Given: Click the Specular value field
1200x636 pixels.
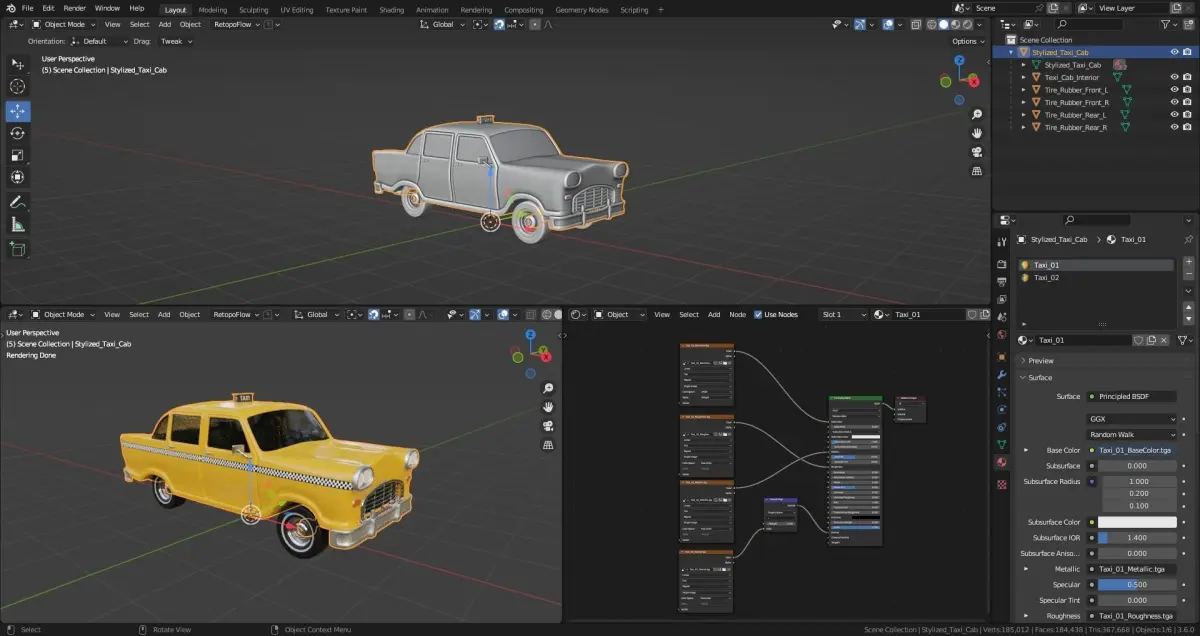Looking at the screenshot, I should pyautogui.click(x=1137, y=585).
